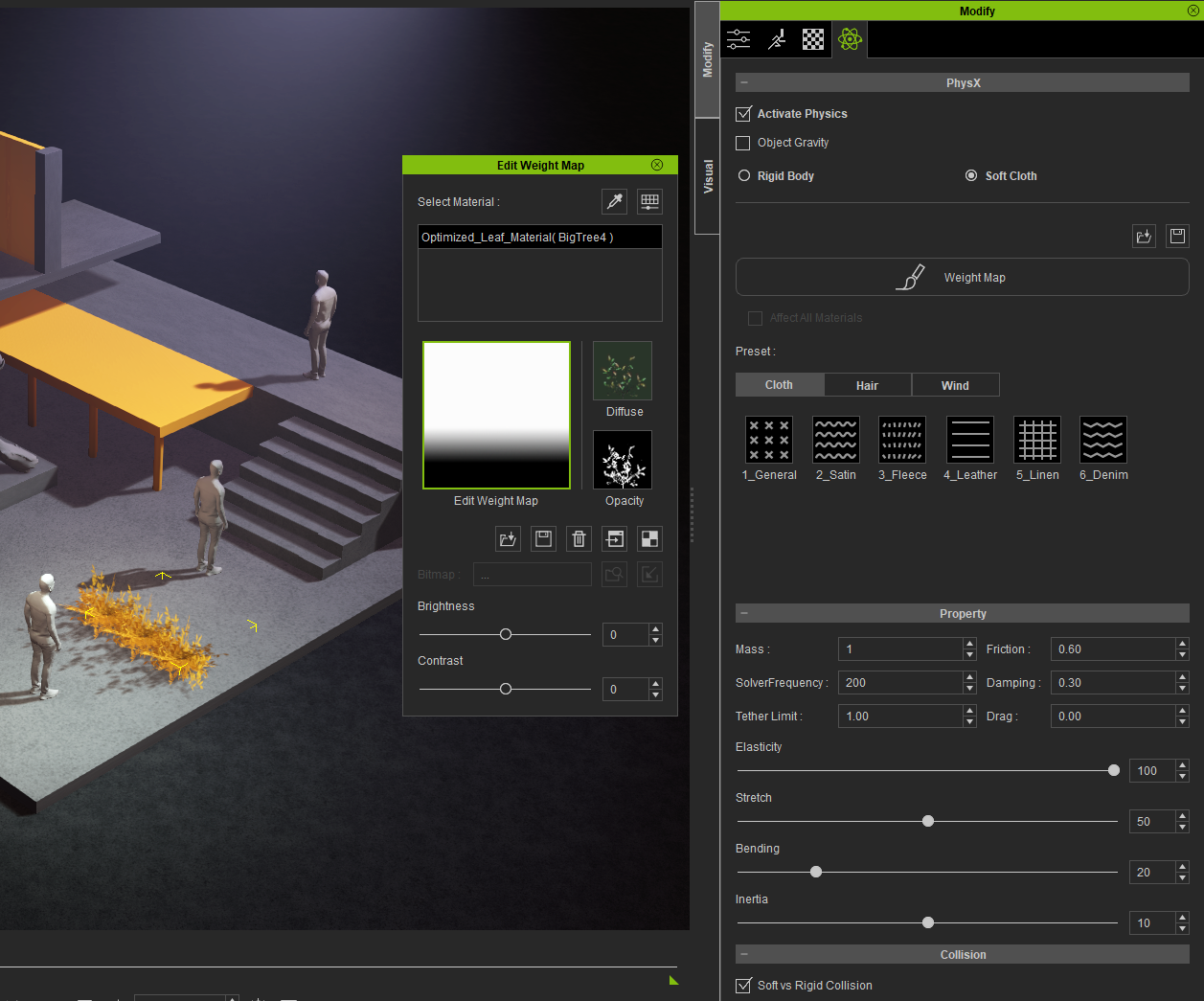This screenshot has height=1001, width=1204.
Task: Select the Soft Cloth radio button
Action: 971,176
